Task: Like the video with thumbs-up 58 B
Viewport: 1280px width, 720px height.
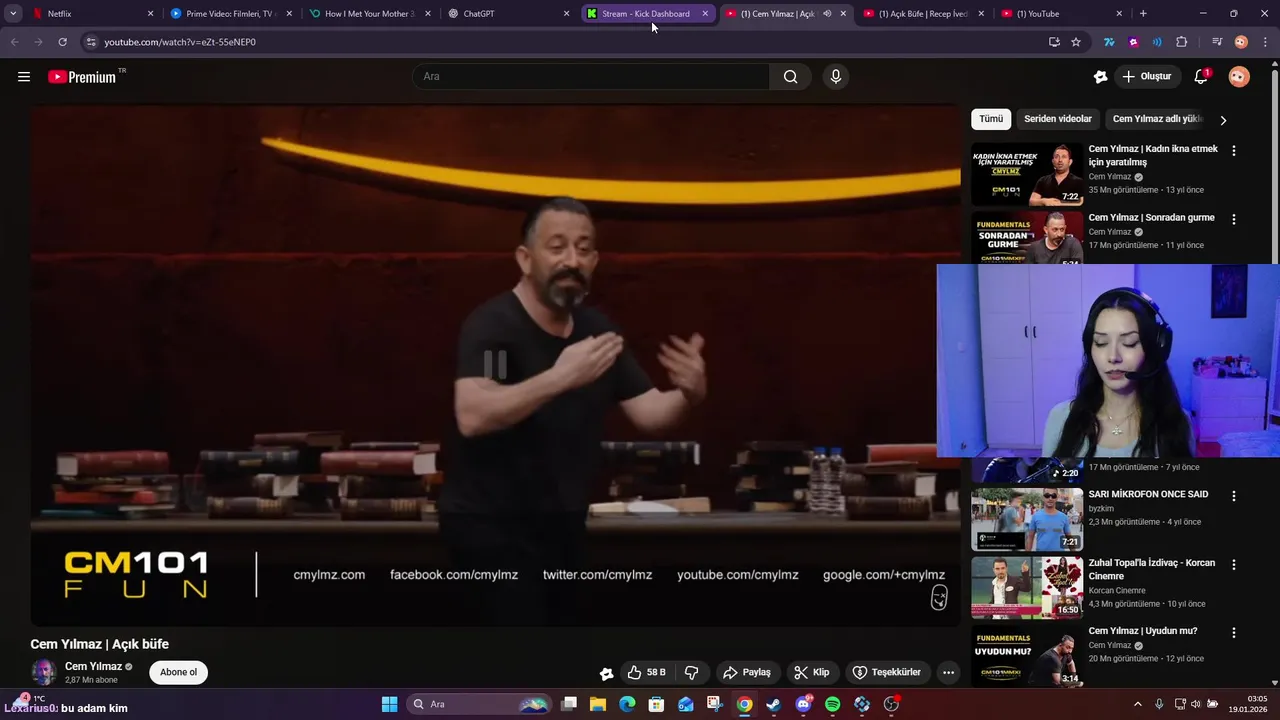Action: 646,673
